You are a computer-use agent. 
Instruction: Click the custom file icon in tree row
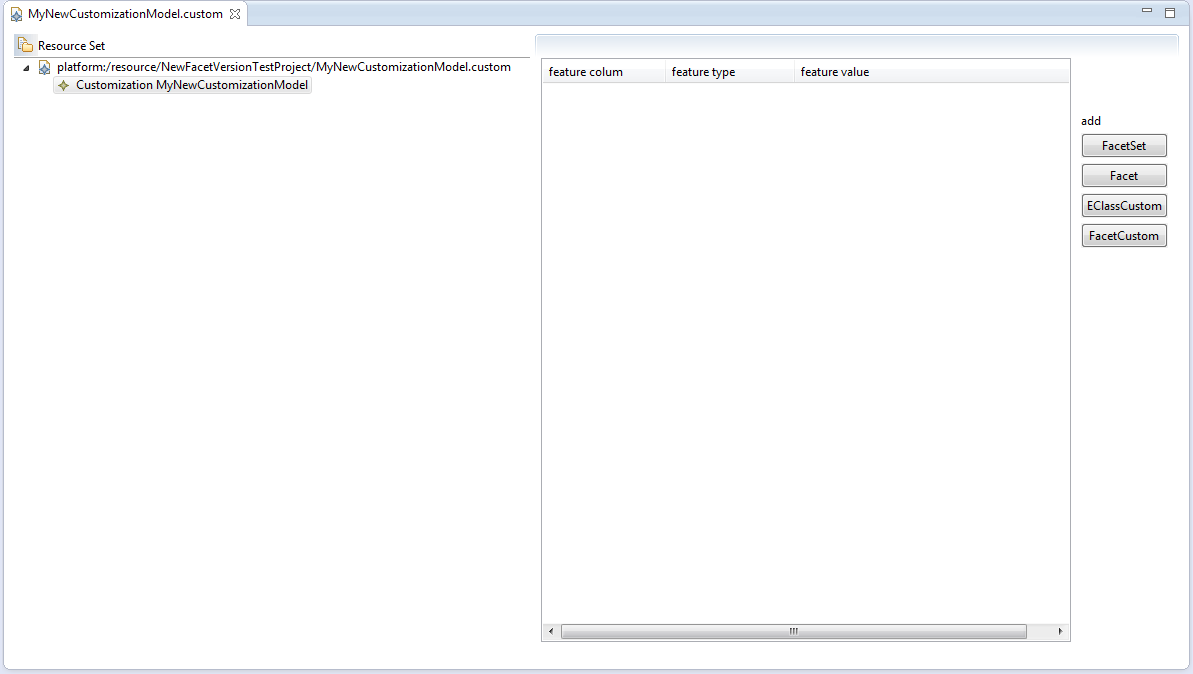click(x=45, y=67)
